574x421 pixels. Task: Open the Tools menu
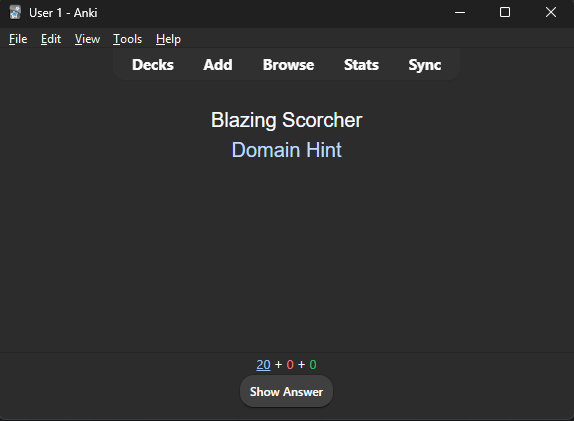click(127, 39)
